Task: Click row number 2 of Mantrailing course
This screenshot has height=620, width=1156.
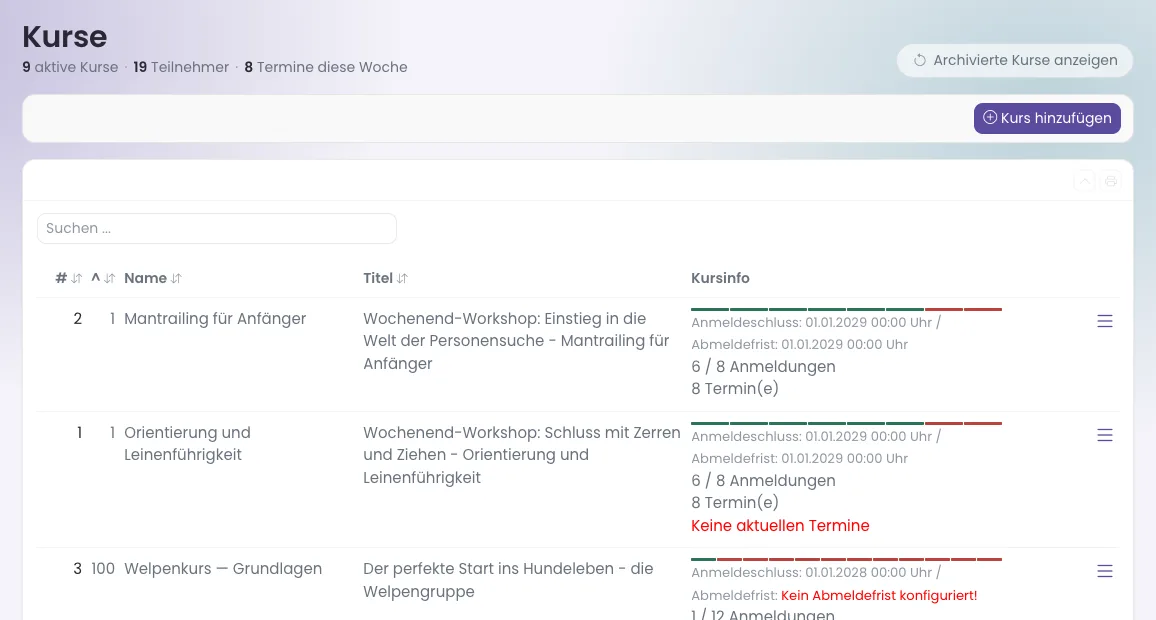Action: (x=77, y=318)
